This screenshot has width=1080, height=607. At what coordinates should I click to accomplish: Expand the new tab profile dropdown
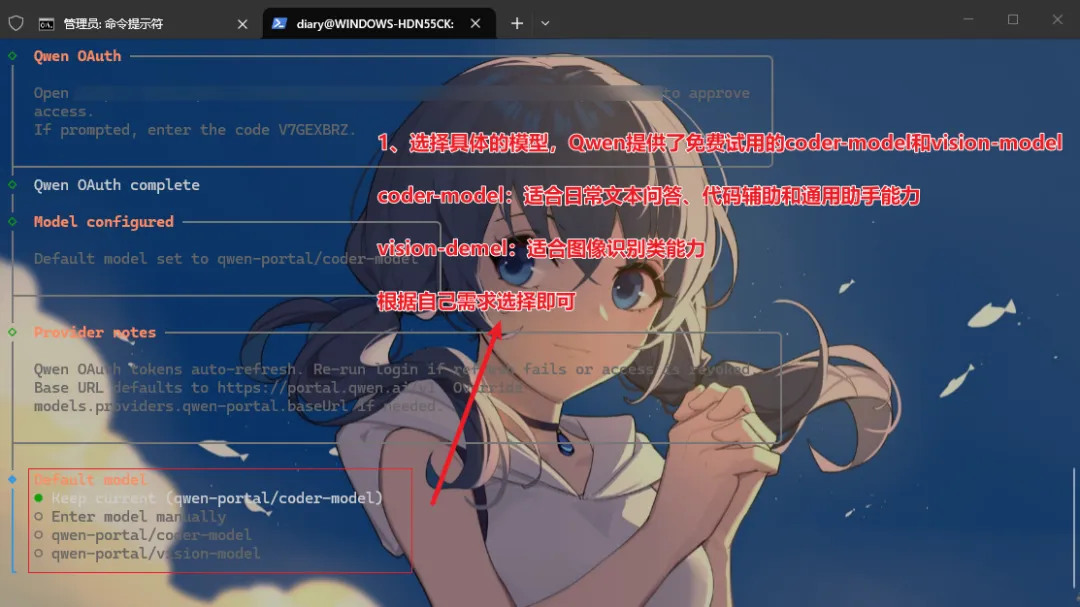pyautogui.click(x=545, y=23)
